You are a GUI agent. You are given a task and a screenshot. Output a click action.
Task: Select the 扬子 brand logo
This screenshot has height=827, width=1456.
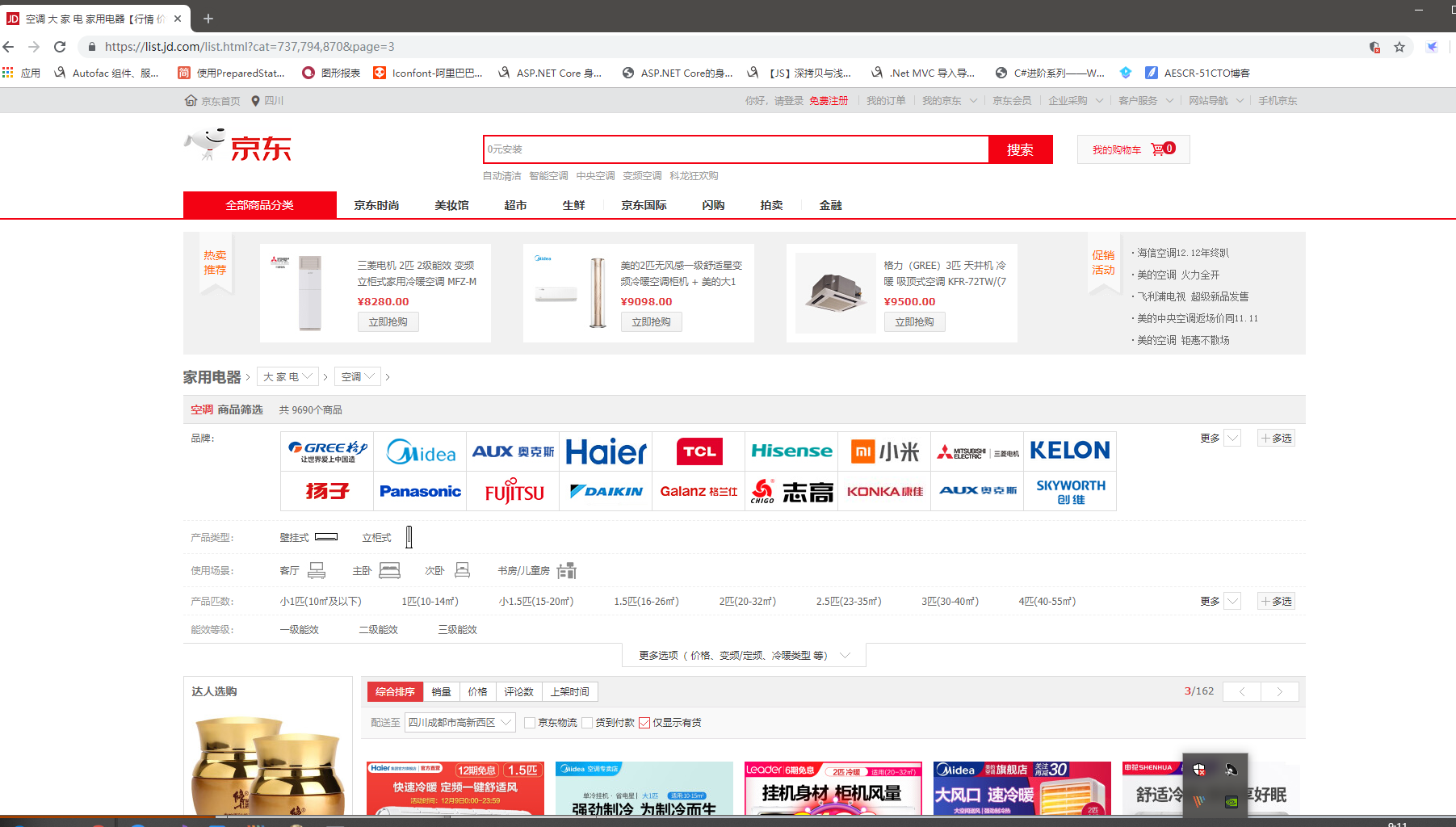coord(327,491)
